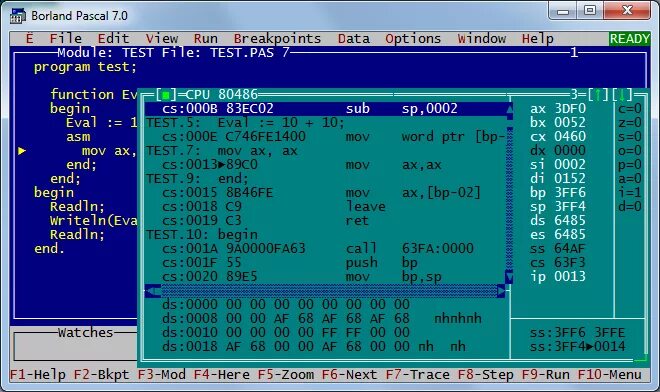Select the bx register value 0052
The width and height of the screenshot is (660, 392).
click(x=570, y=123)
